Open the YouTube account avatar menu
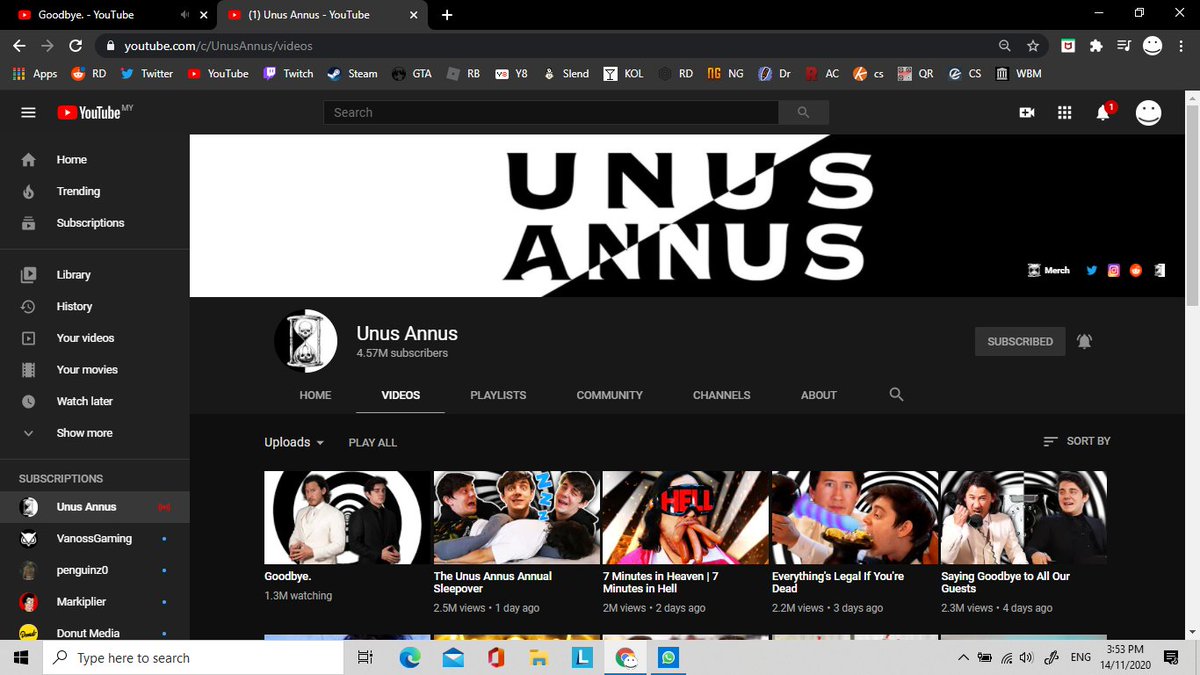 pyautogui.click(x=1148, y=113)
